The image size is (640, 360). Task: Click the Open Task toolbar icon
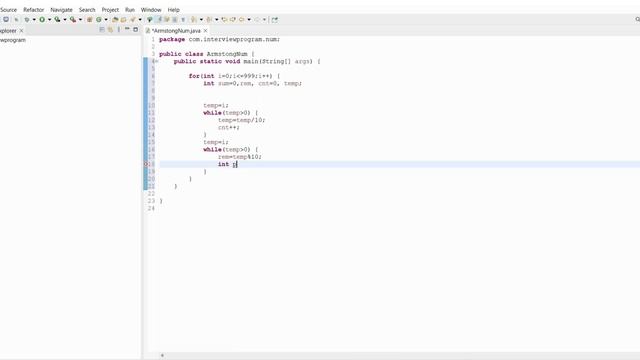tap(123, 19)
